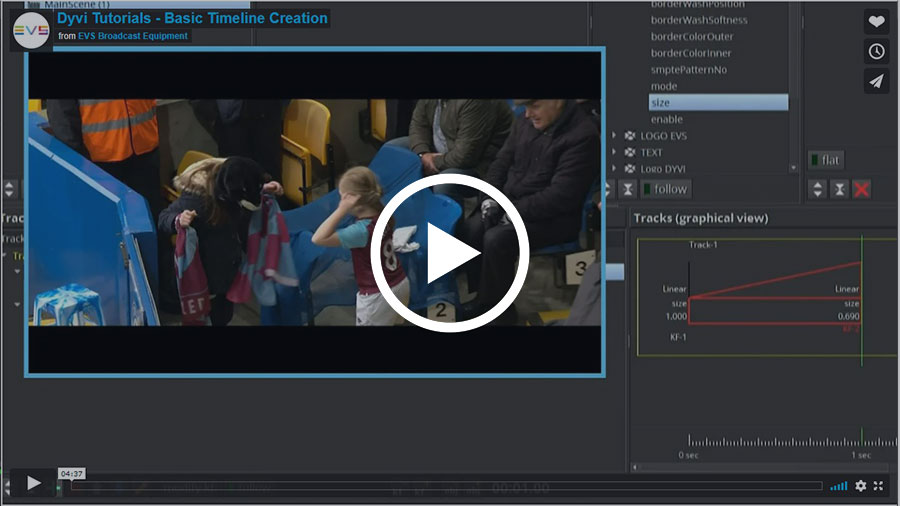Click the size value '0.690'
Screen dimensions: 900x506
click(848, 317)
